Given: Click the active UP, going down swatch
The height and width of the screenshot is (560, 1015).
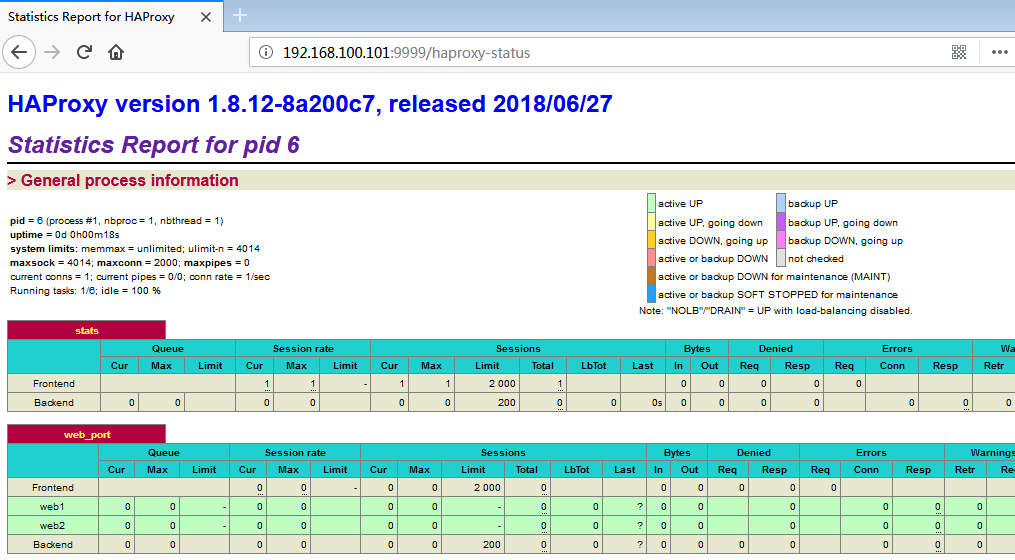Looking at the screenshot, I should click(x=651, y=222).
